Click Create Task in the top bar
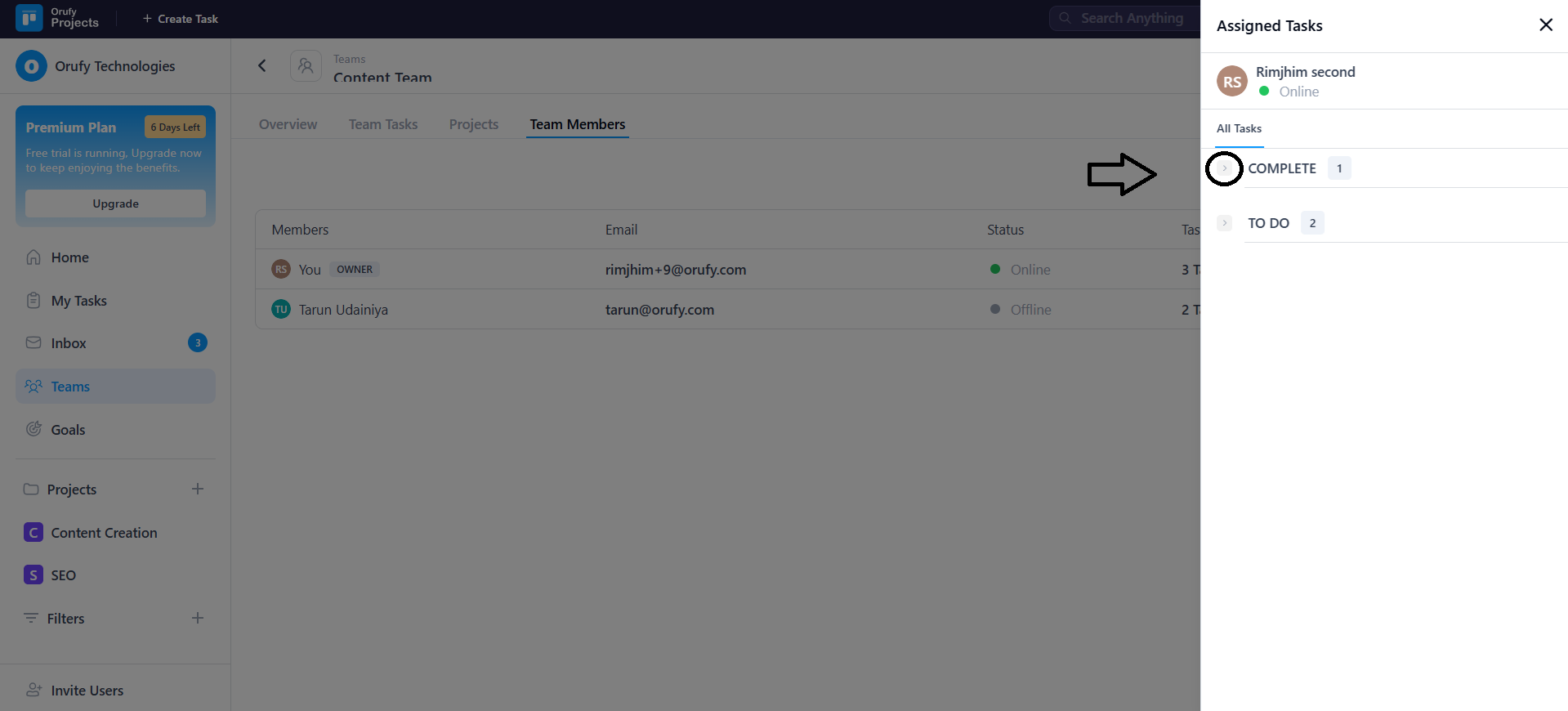1568x711 pixels. (x=181, y=19)
